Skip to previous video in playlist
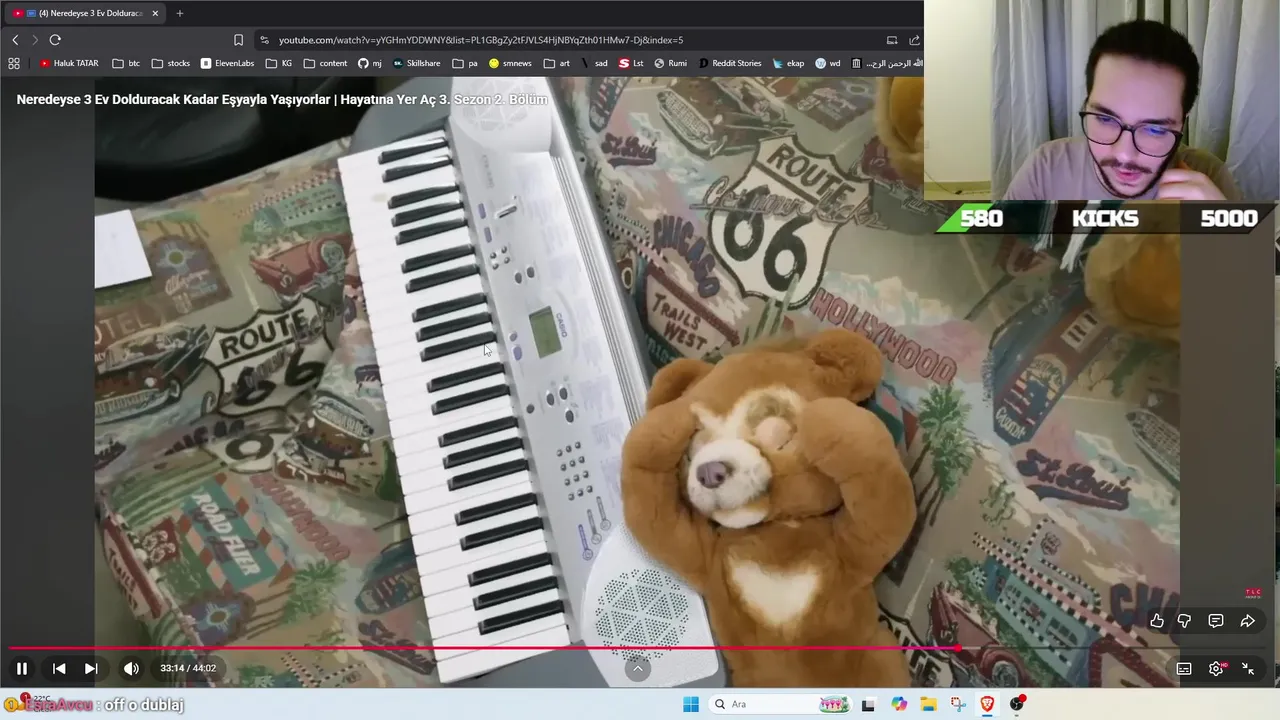 (59, 669)
